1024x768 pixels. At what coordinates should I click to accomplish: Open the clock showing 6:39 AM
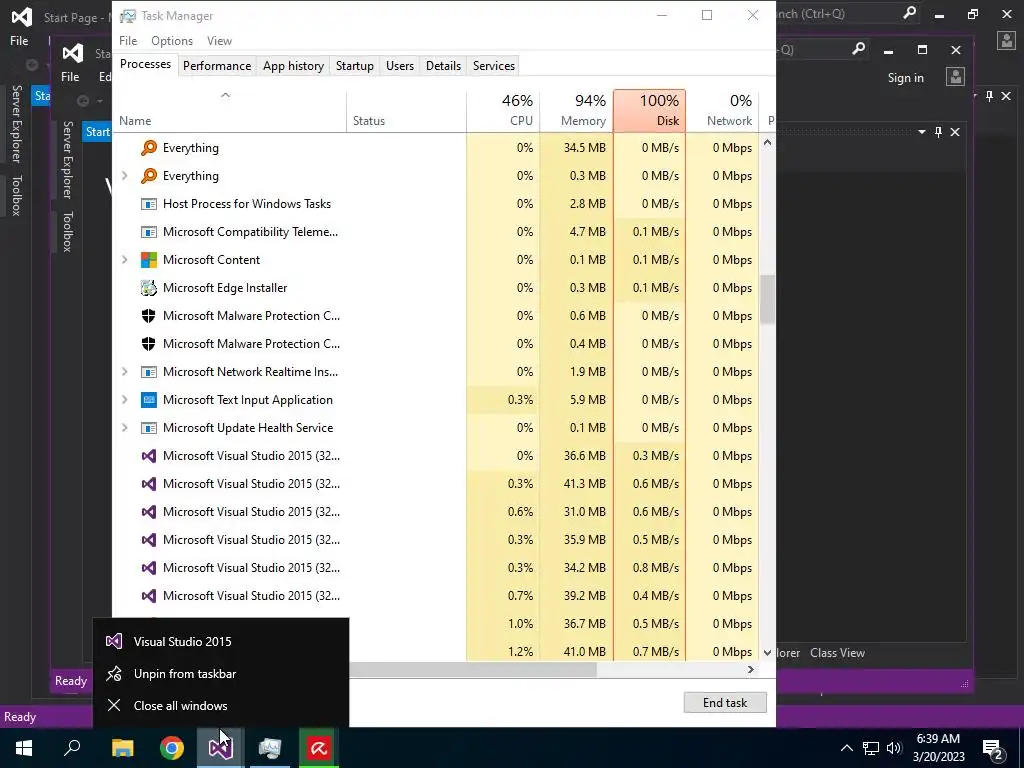click(x=938, y=748)
